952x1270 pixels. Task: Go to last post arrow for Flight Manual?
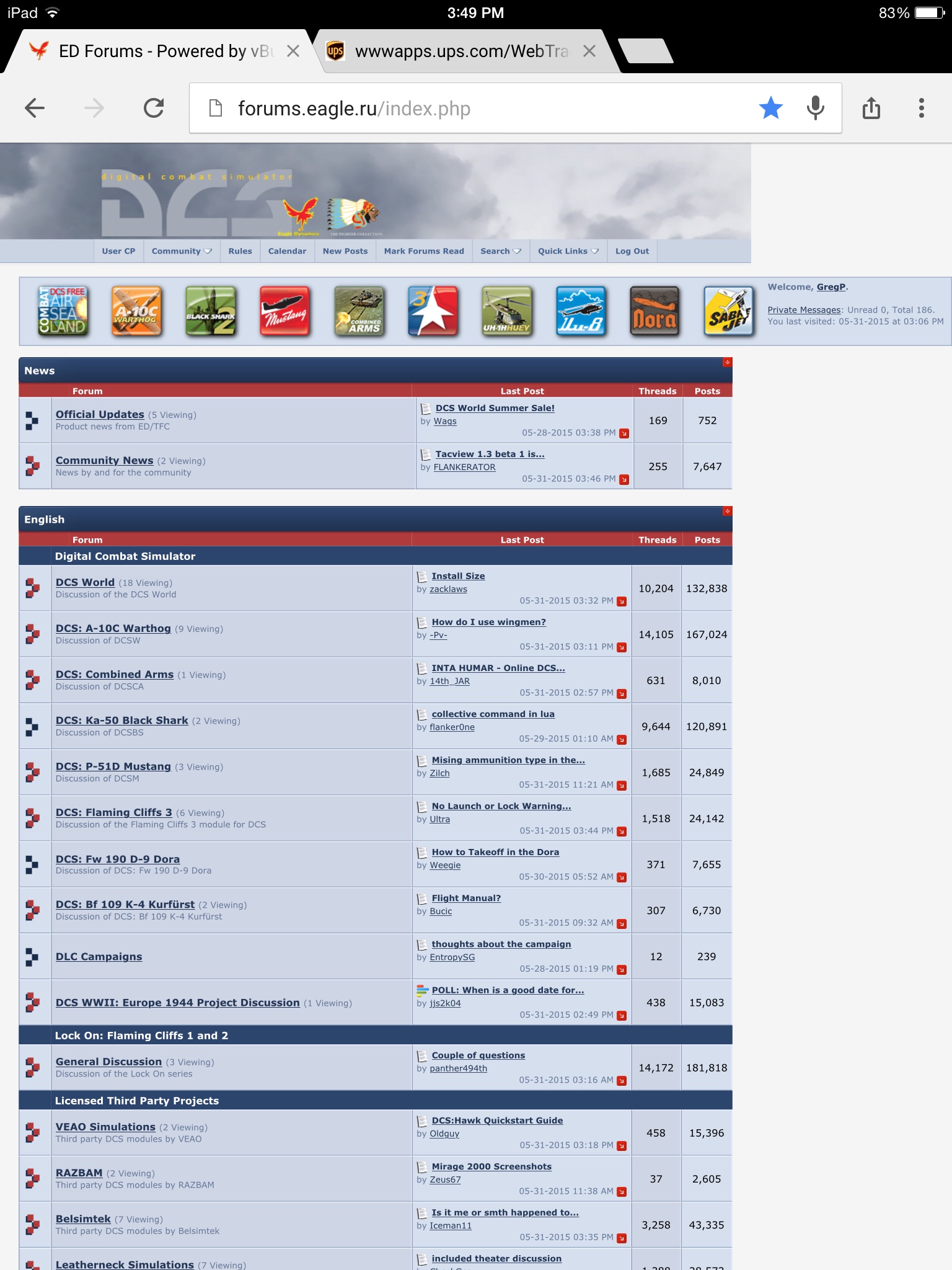point(622,924)
